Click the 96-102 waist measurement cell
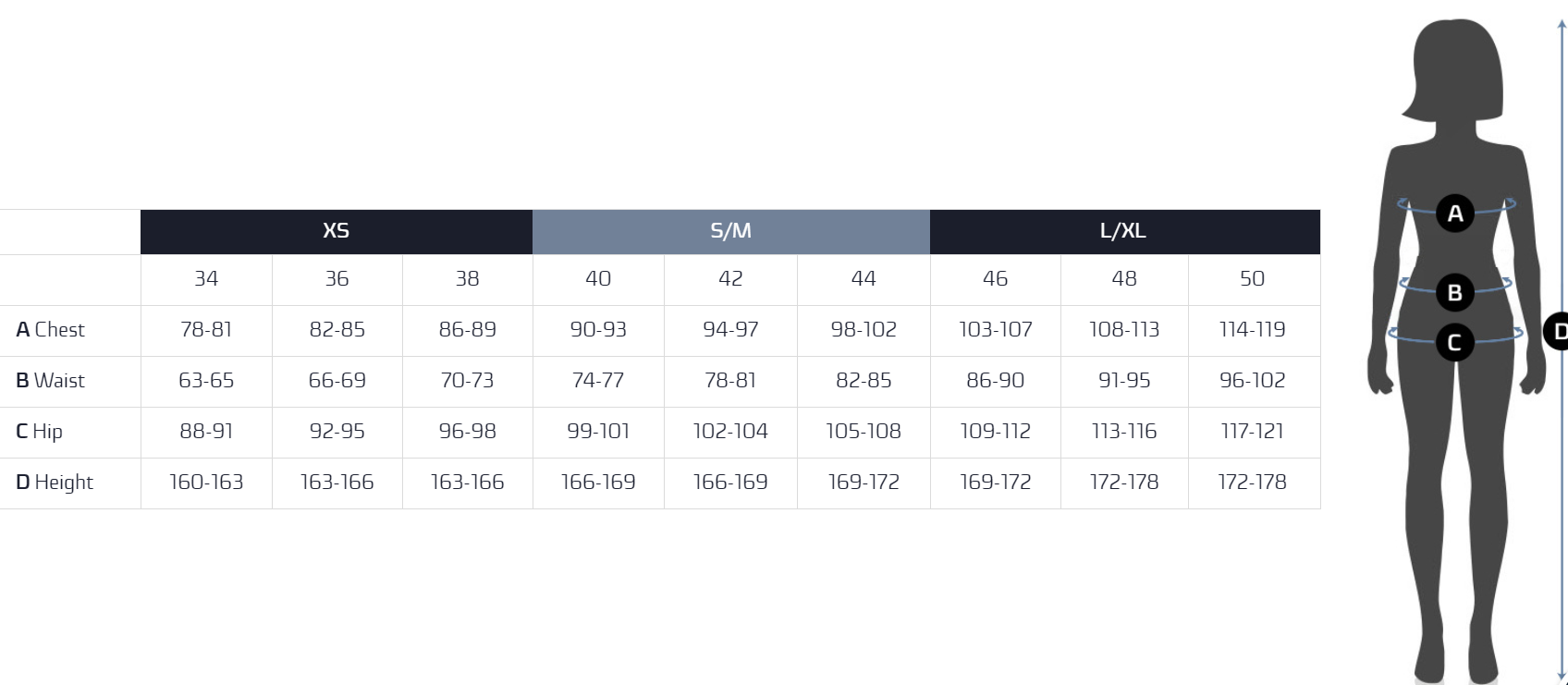This screenshot has height=685, width=1568. click(1252, 381)
